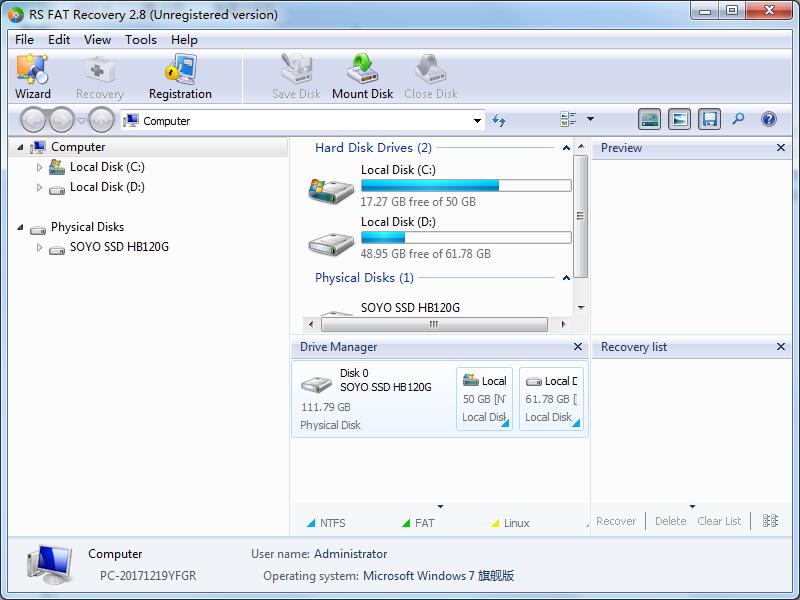Expand Local Disk (C:) in the tree
Viewport: 800px width, 600px height.
[41, 167]
